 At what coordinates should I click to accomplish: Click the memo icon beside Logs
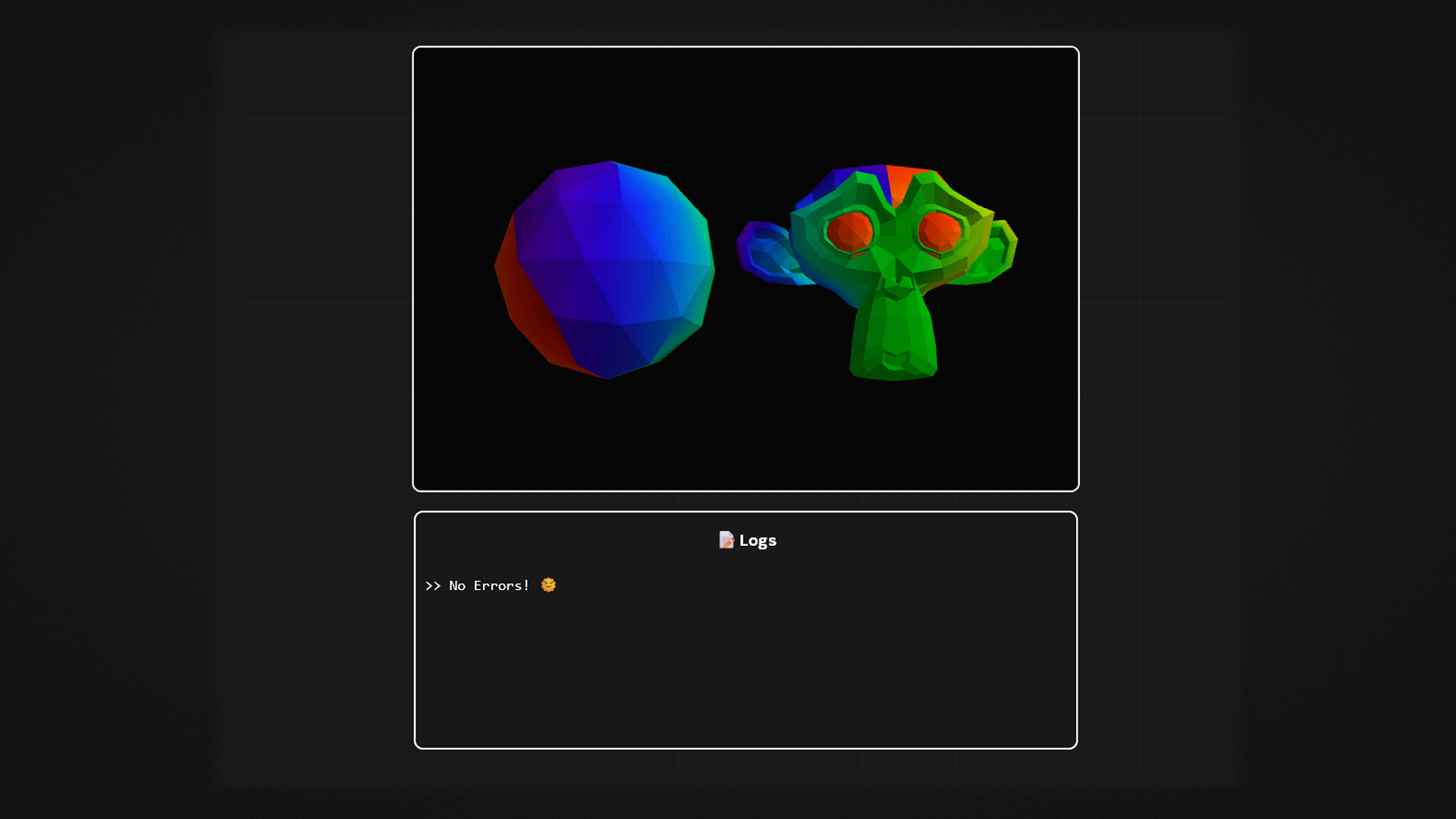pos(726,540)
